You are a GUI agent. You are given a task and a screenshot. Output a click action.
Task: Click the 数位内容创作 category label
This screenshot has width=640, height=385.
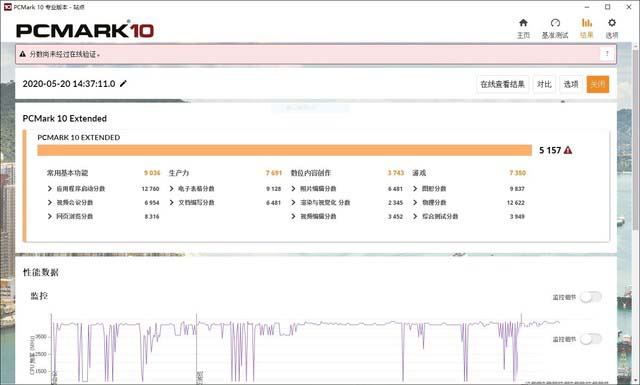tap(311, 173)
